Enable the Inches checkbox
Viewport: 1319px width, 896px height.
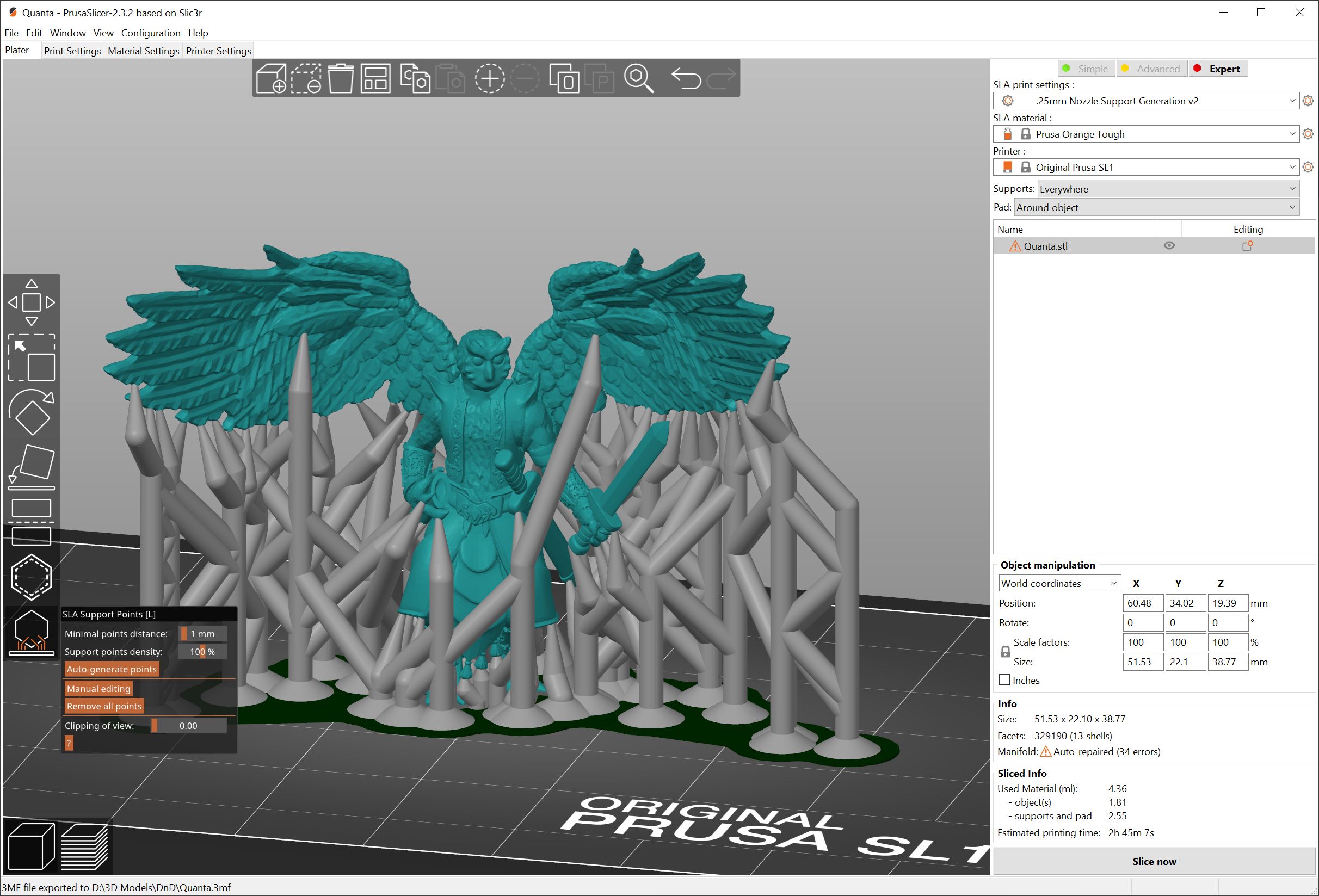pyautogui.click(x=1004, y=680)
